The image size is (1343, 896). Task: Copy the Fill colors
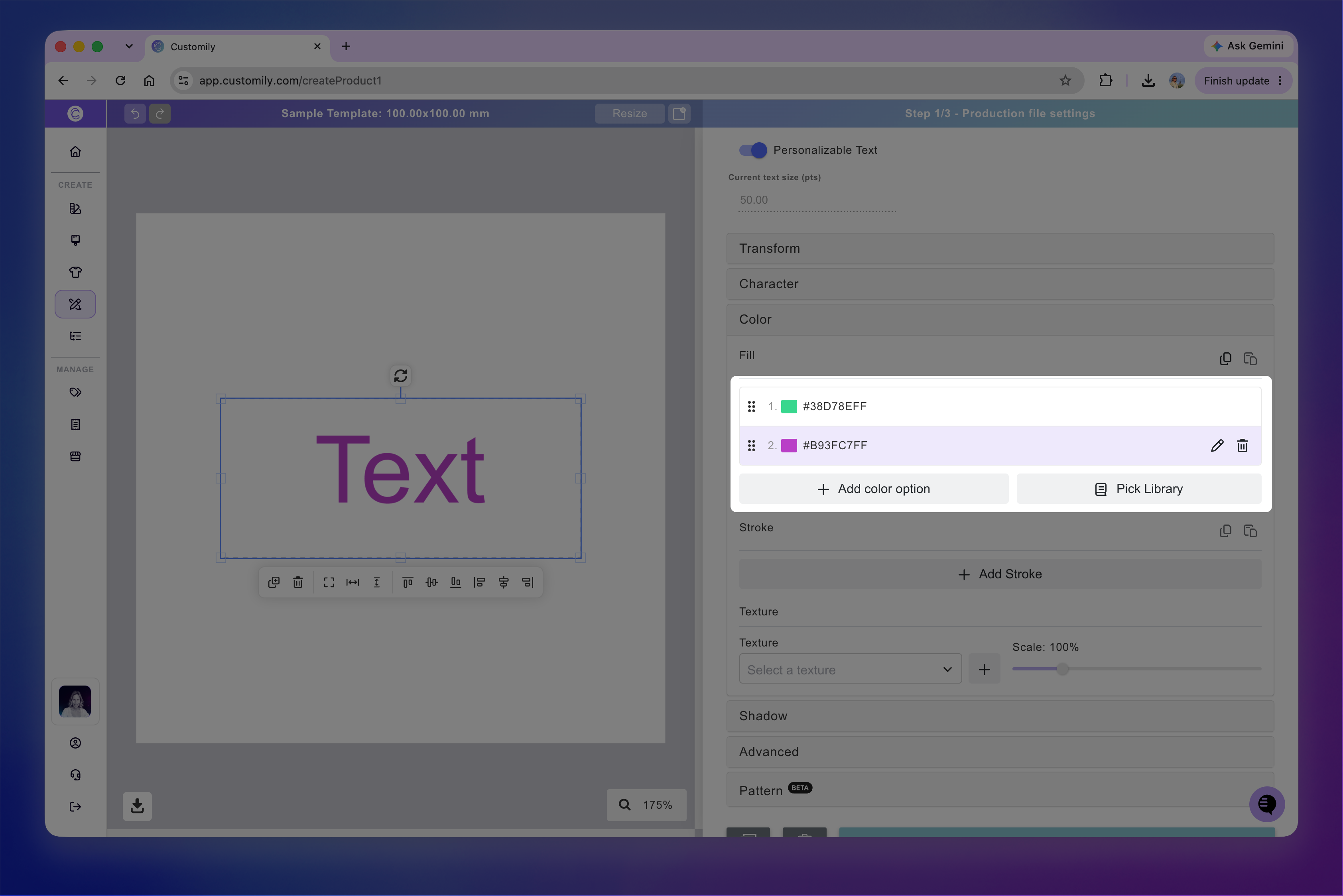click(1225, 358)
